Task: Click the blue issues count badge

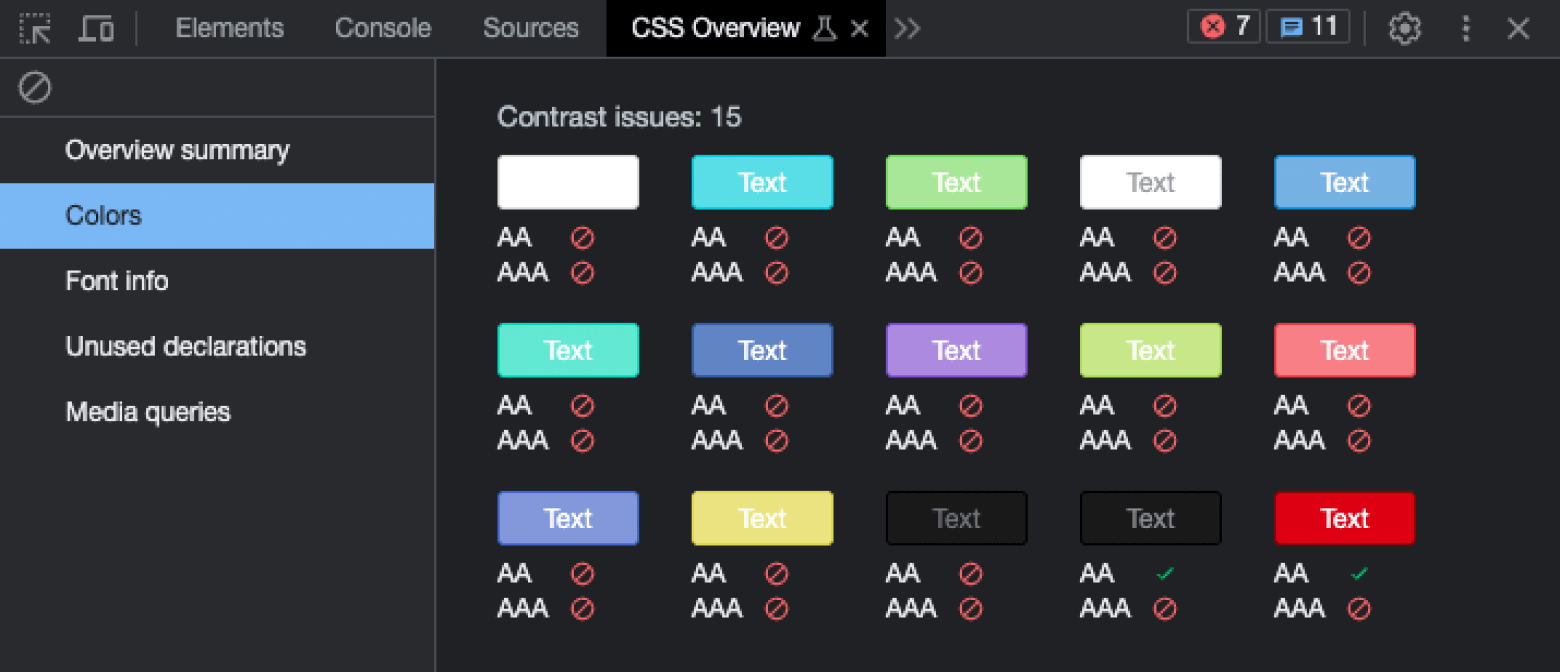Action: click(1308, 27)
